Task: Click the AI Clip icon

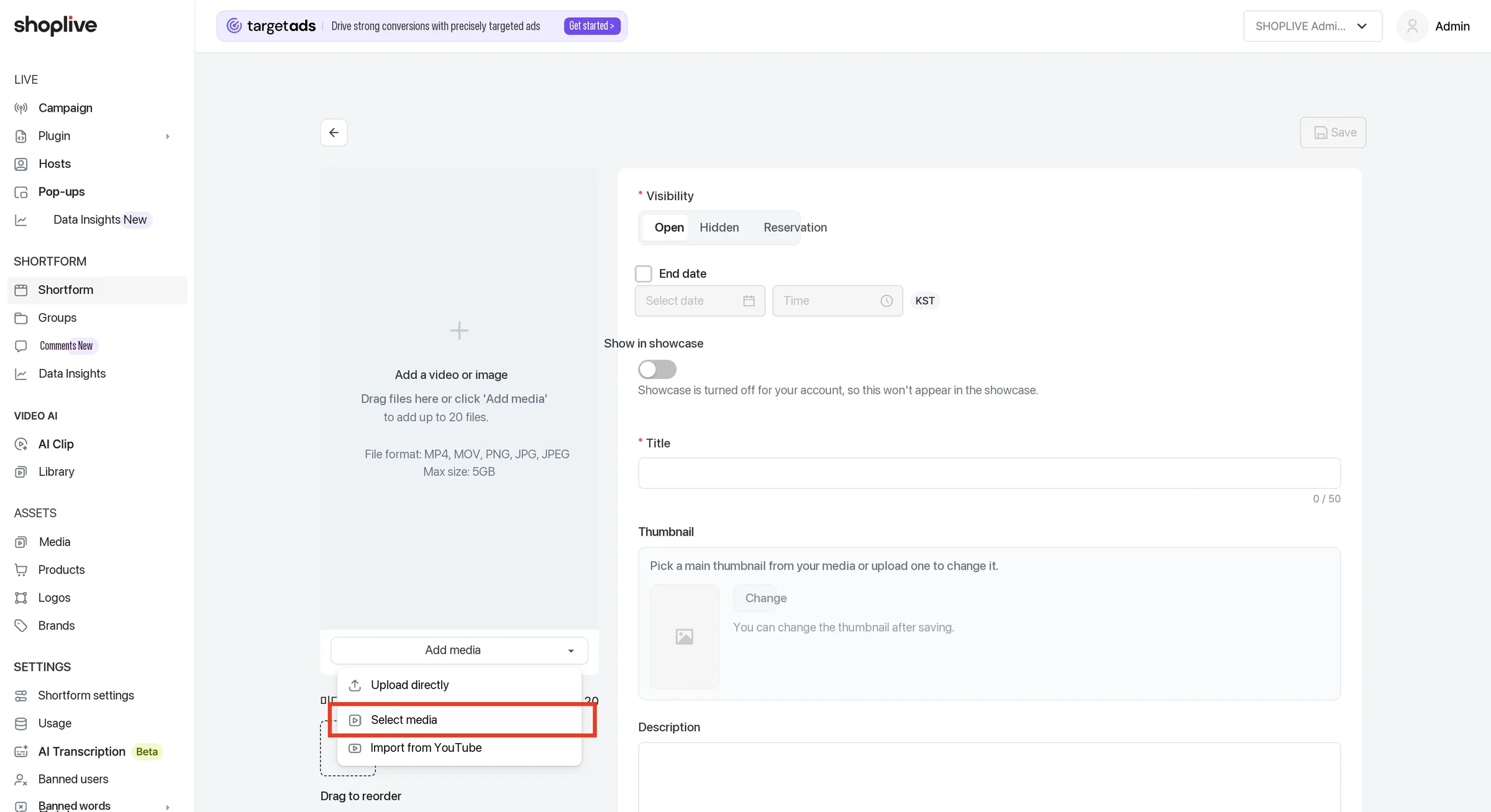Action: [21, 444]
